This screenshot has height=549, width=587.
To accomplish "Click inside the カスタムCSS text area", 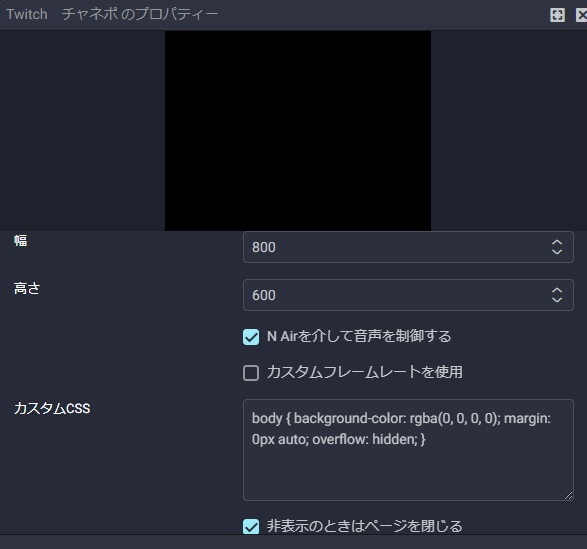I will point(408,450).
